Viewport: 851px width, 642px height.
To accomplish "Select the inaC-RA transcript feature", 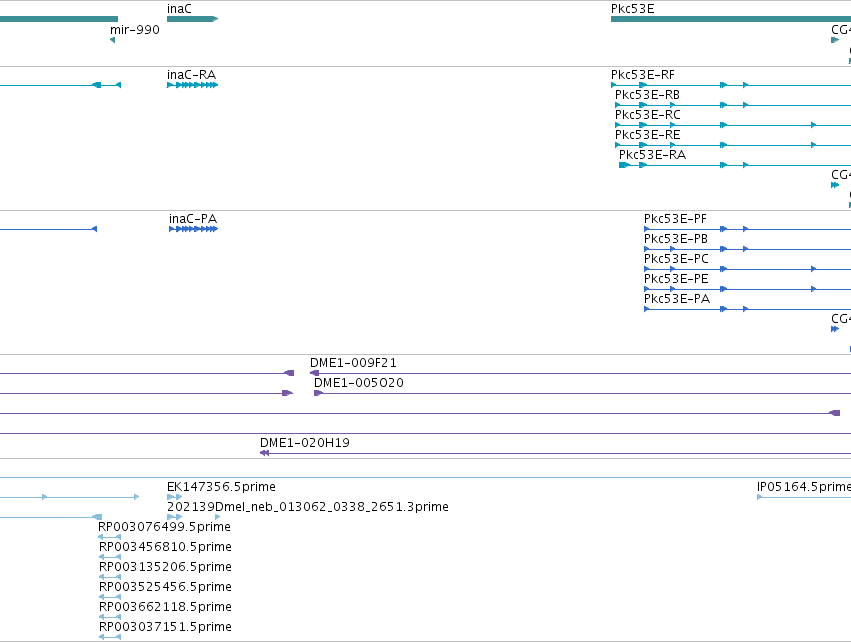I will [192, 85].
